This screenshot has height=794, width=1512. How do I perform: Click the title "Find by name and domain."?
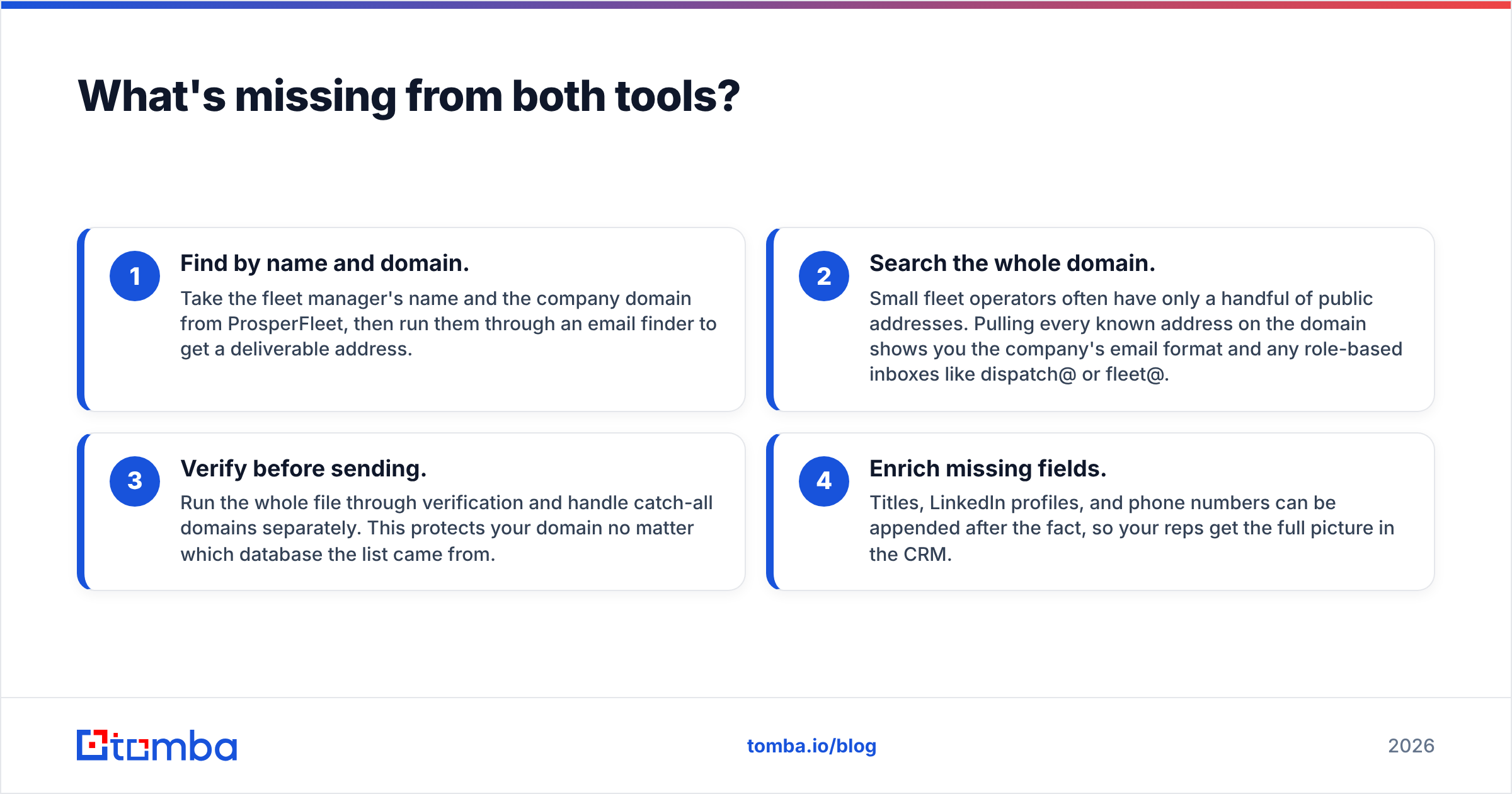324,263
